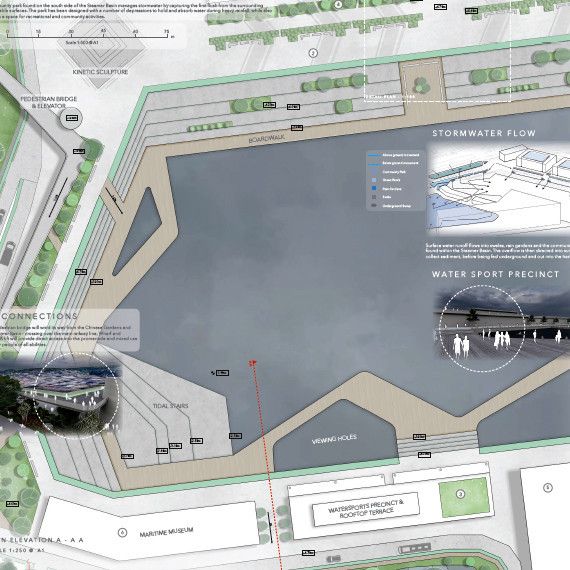570x570 pixels.
Task: Click the Rain Gardens blue legend swatch
Action: (374, 188)
